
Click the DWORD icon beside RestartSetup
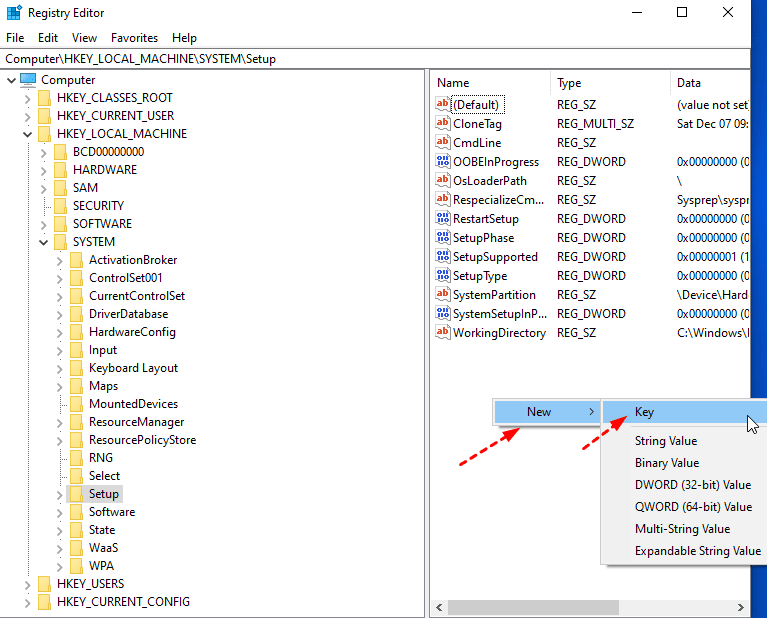[x=443, y=219]
